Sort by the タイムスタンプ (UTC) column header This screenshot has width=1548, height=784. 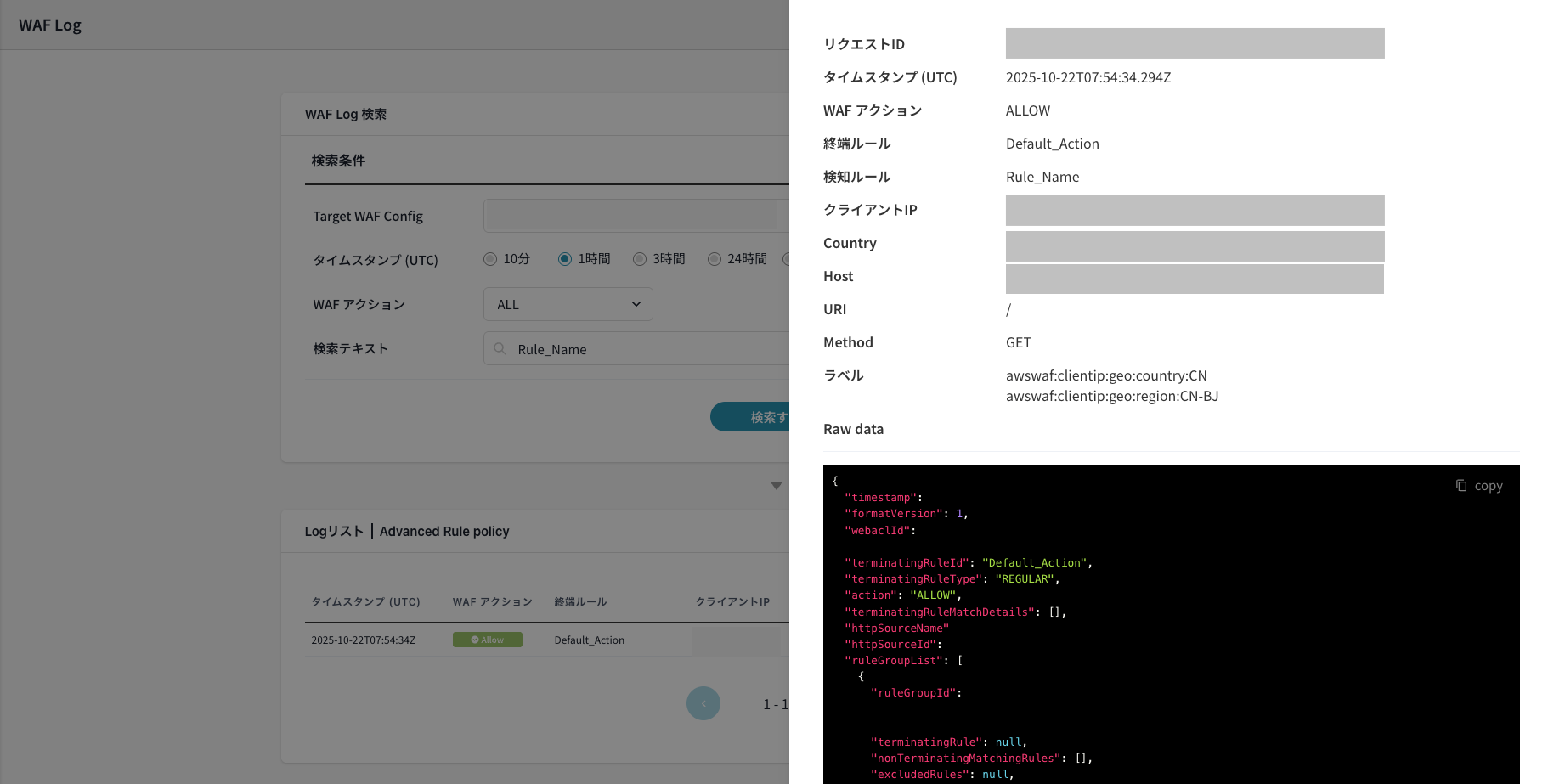pos(365,601)
